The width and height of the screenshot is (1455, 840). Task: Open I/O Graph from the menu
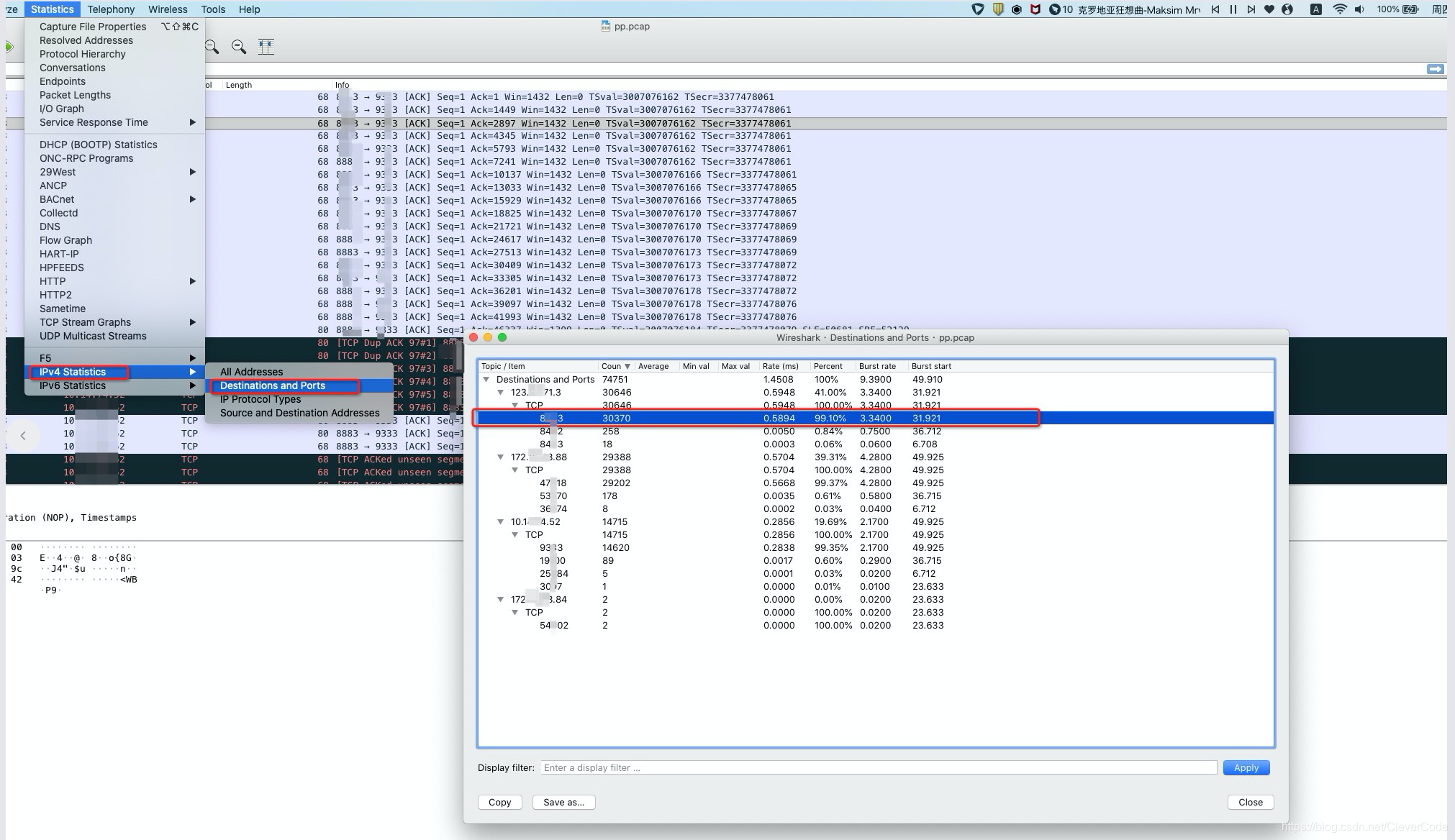115,109
